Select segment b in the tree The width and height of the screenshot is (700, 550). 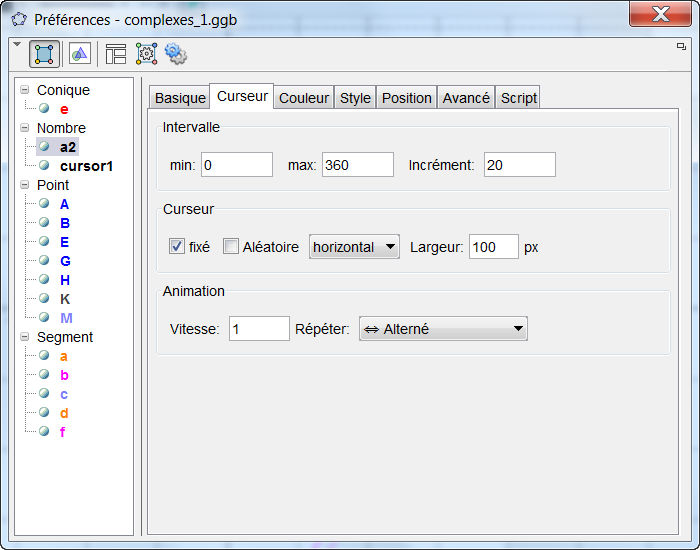[x=64, y=375]
